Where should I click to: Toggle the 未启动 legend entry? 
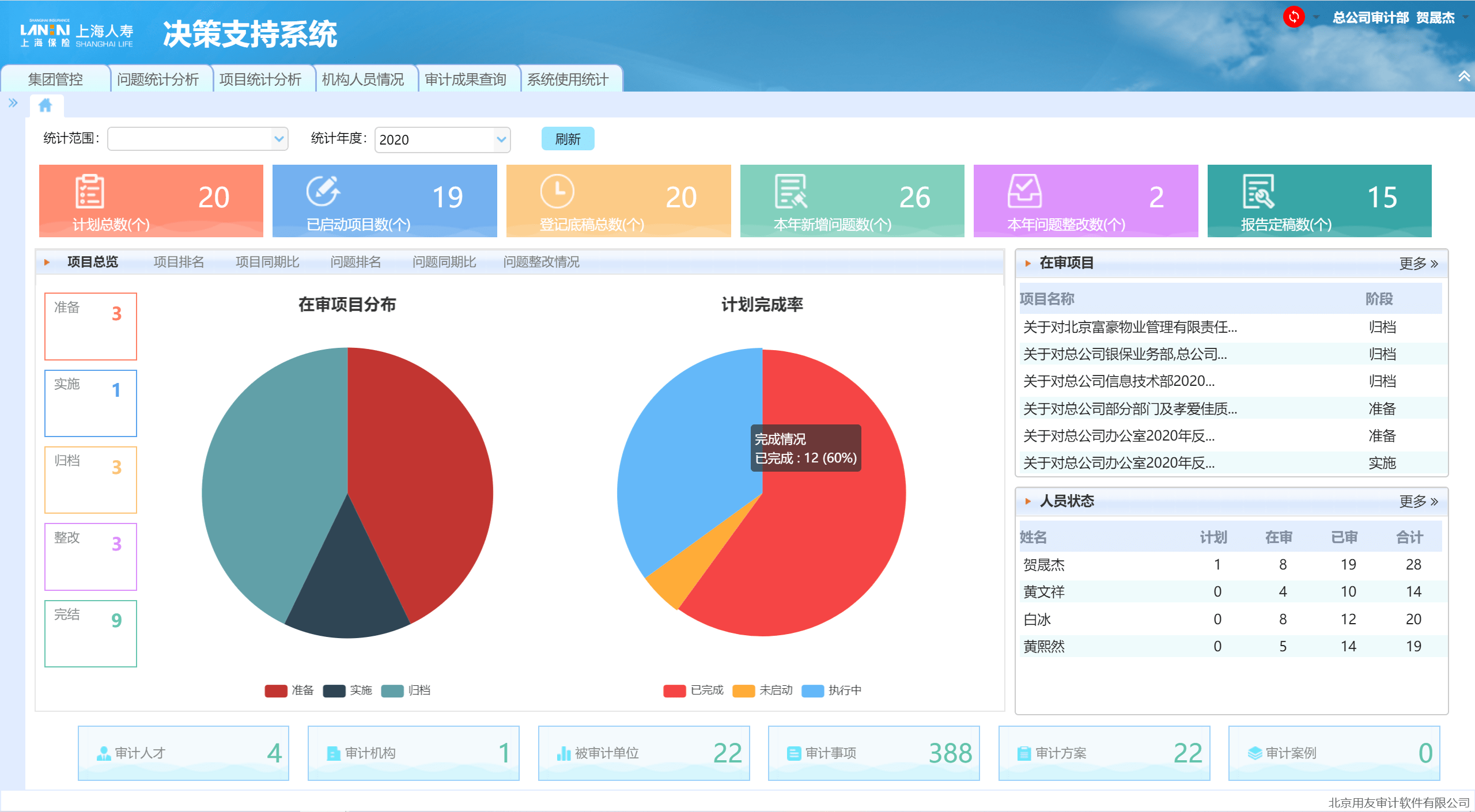762,690
